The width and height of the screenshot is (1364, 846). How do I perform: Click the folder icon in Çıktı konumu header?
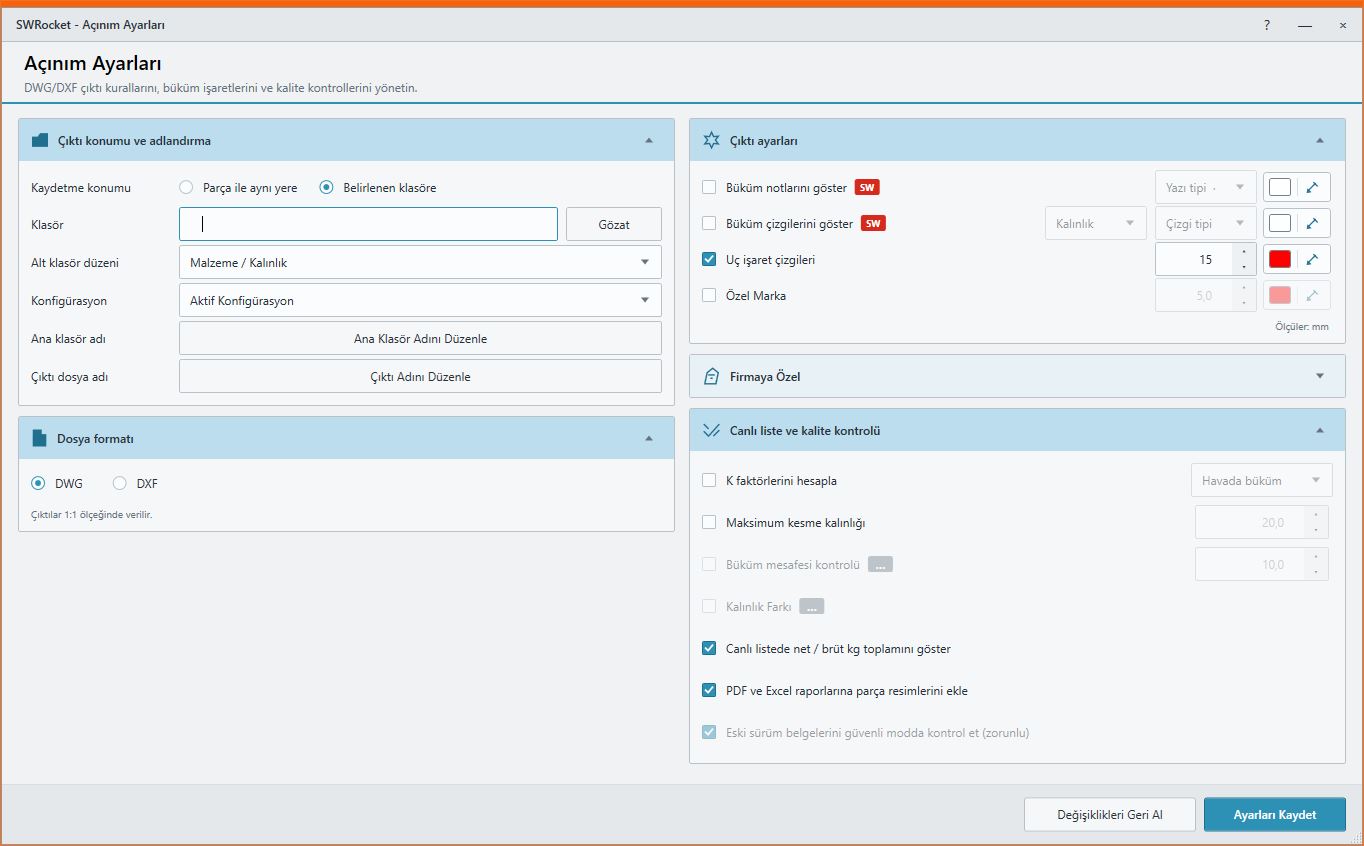[x=40, y=141]
